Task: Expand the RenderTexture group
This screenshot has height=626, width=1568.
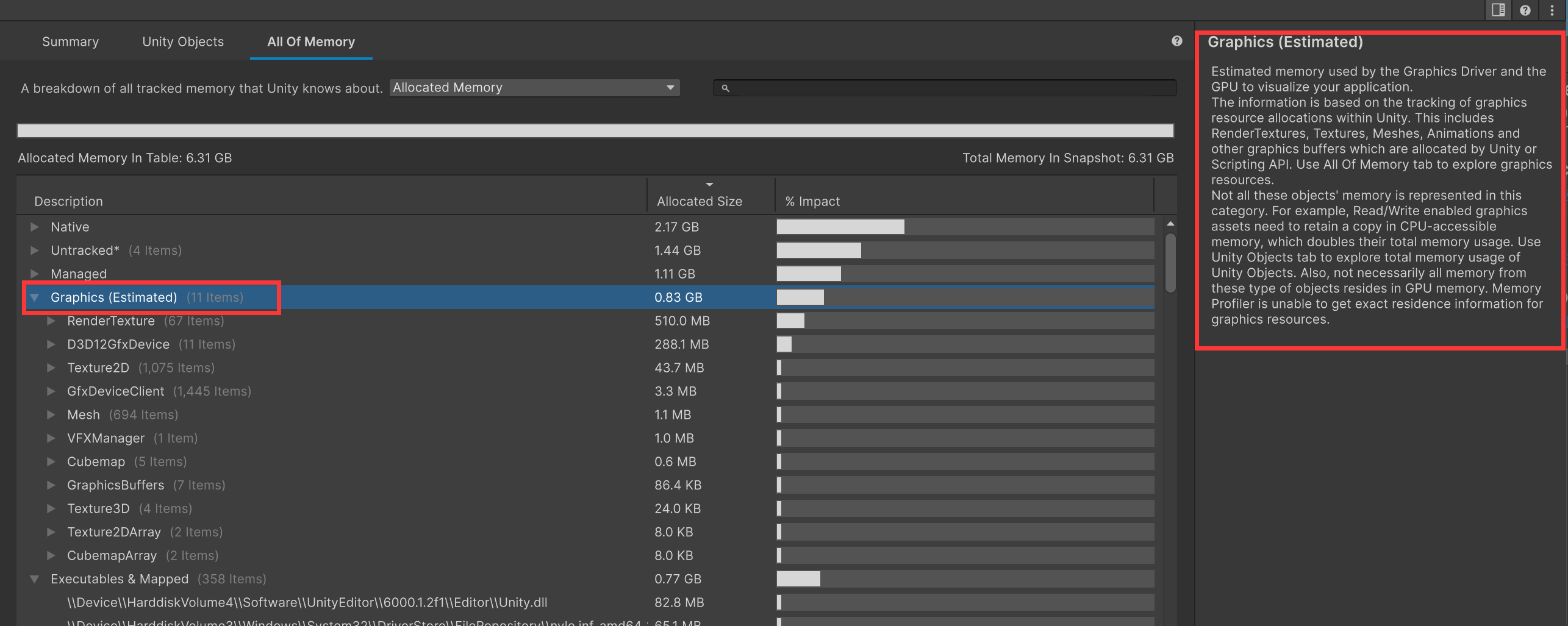Action: coord(51,321)
